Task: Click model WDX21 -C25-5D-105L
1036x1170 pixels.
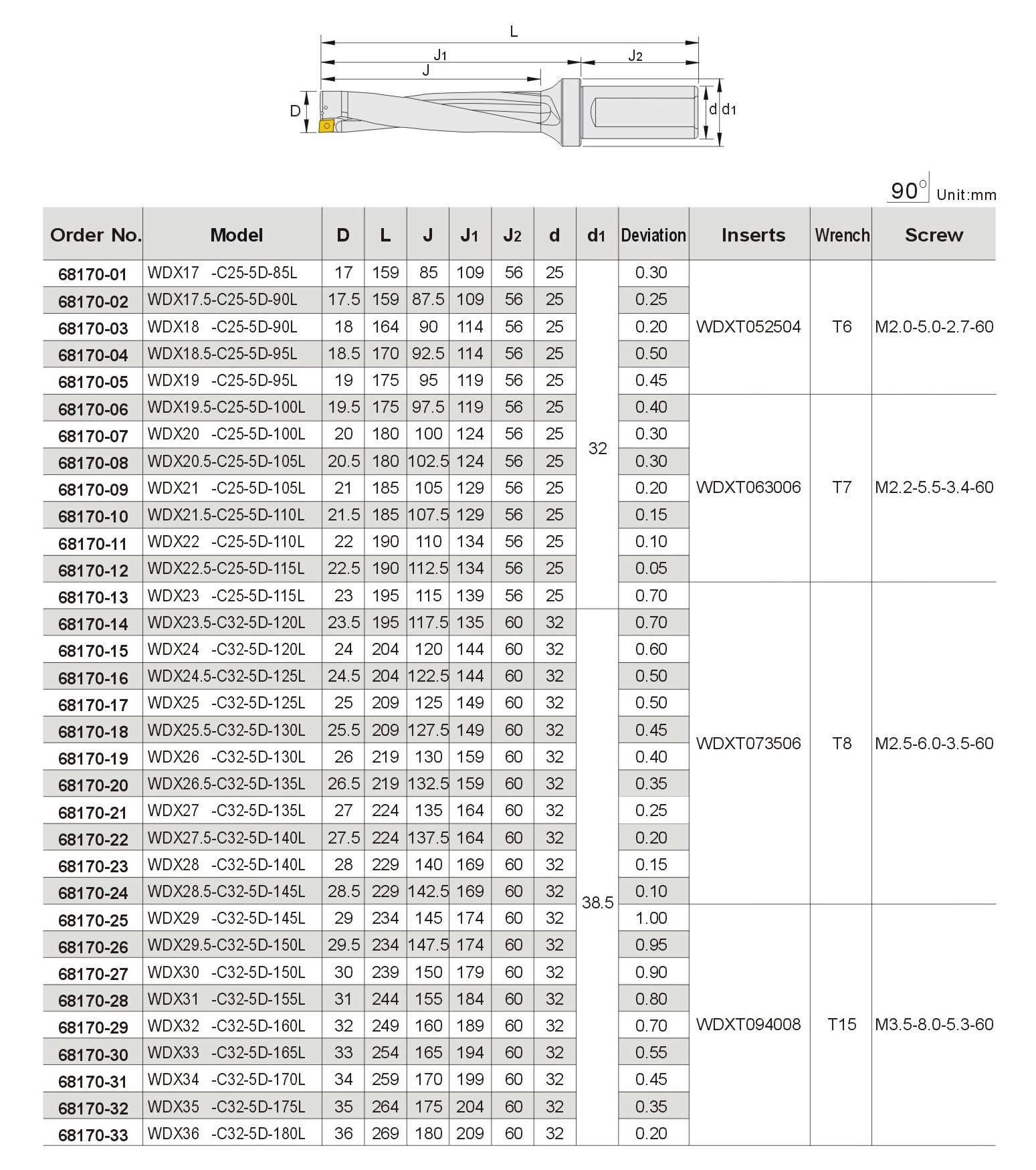Action: [x=226, y=488]
